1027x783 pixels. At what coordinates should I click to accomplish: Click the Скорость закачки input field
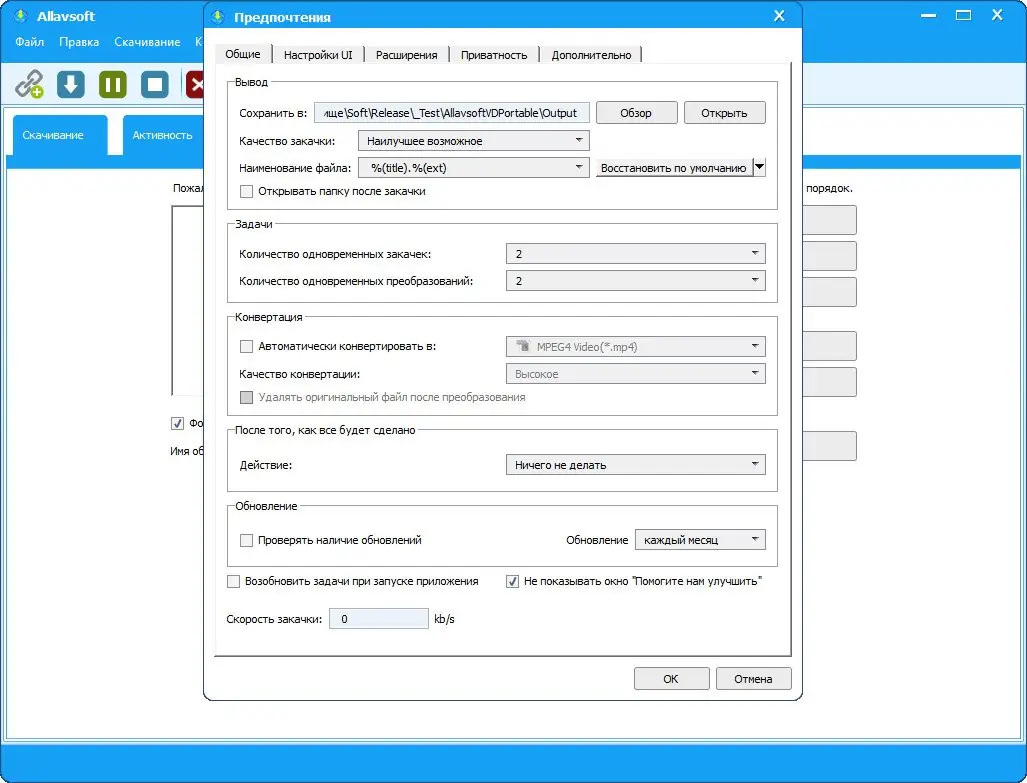click(378, 618)
